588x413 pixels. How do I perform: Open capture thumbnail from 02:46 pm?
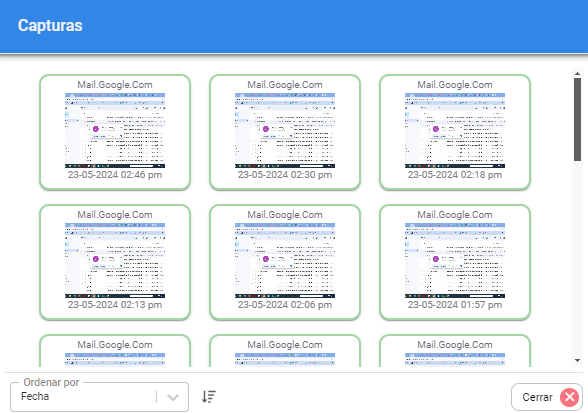115,130
